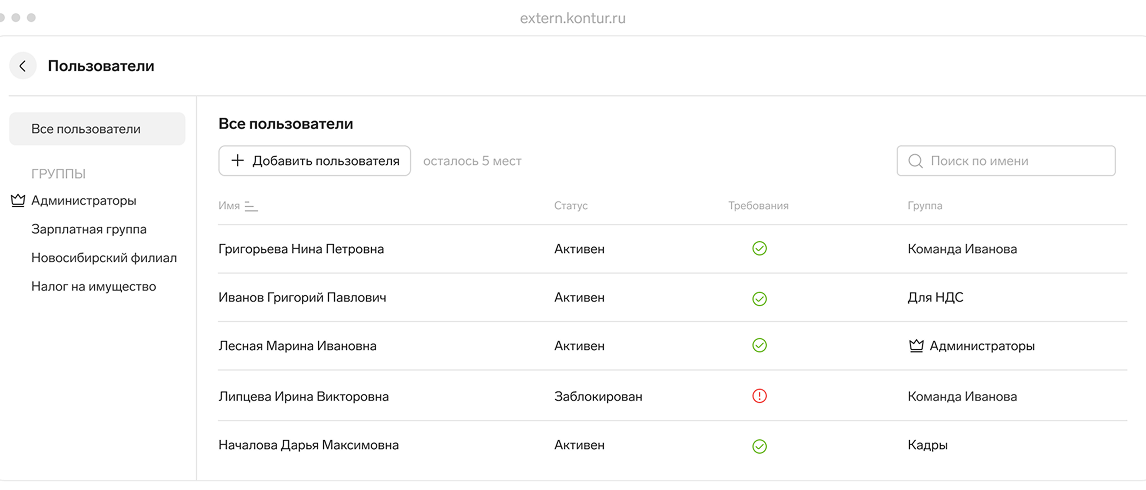Select Все пользователи in the sidebar
Viewport: 1146px width, 490px height.
97,129
